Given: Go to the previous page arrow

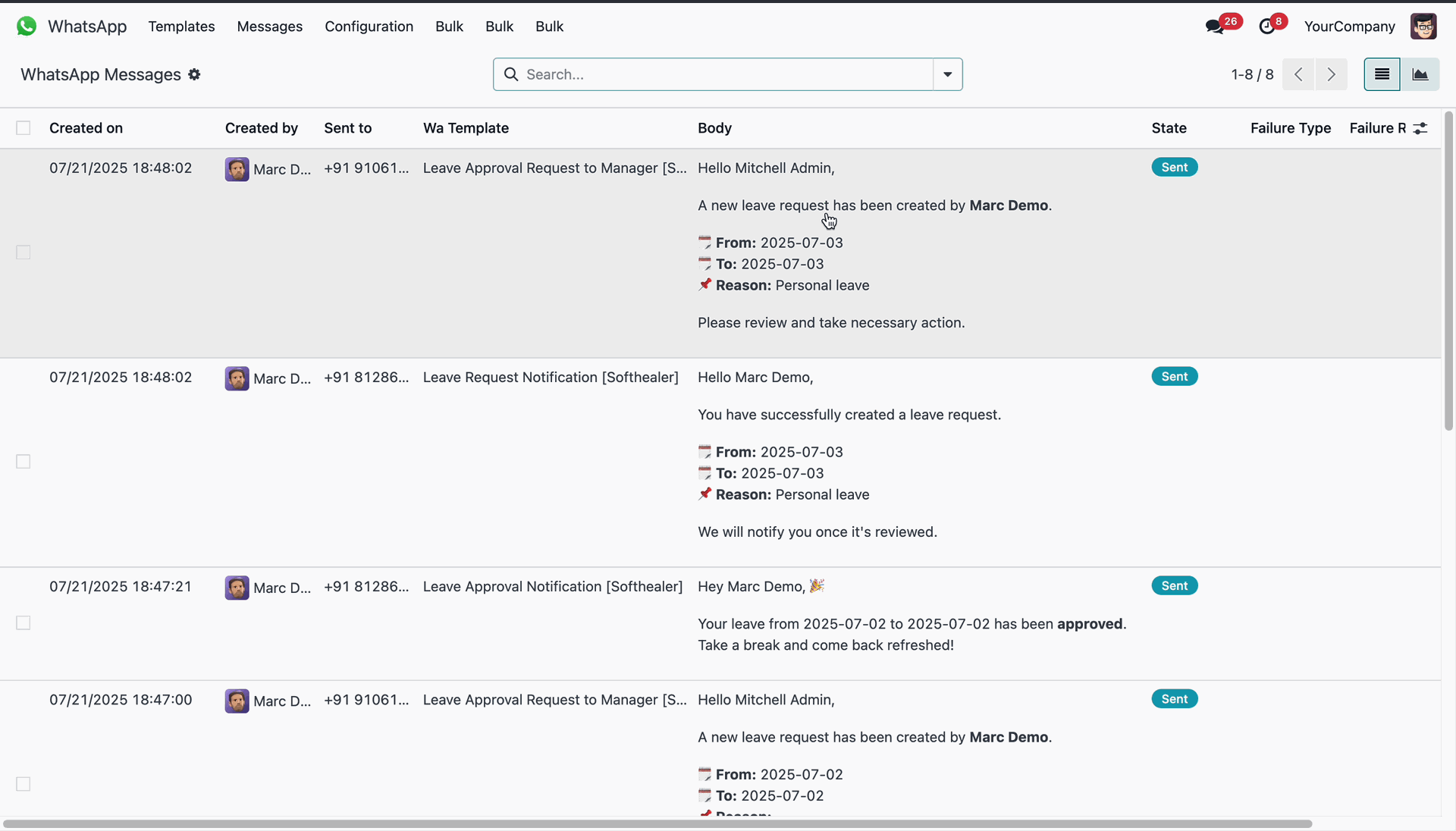Looking at the screenshot, I should click(1298, 74).
